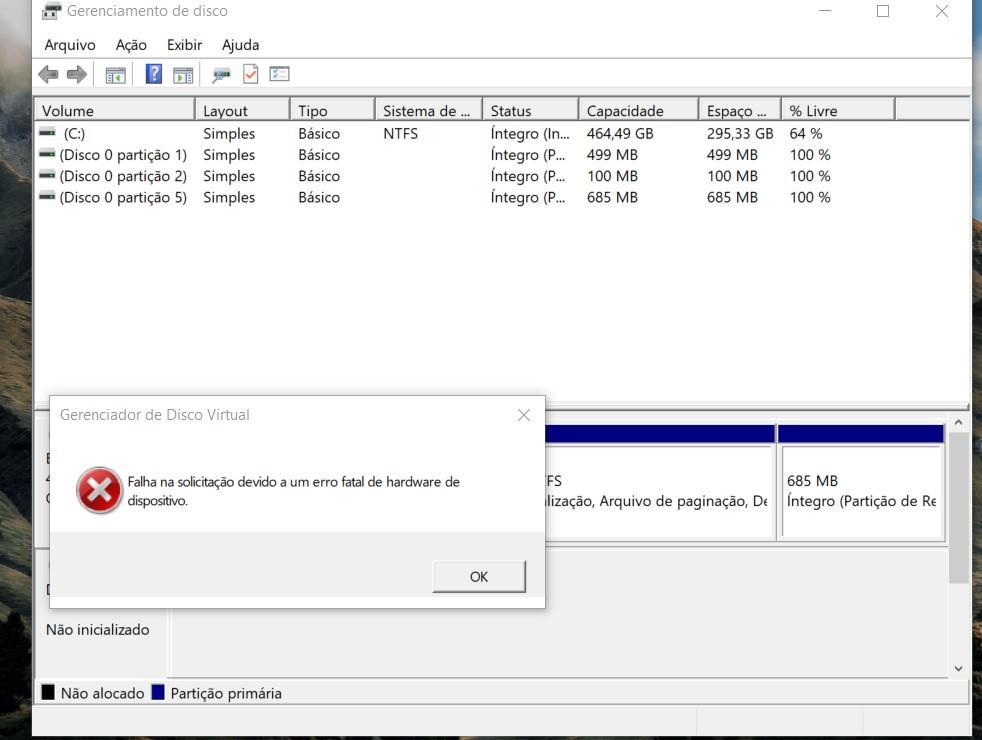Viewport: 982px width, 740px height.
Task: Click the drive icon of volume (C:)
Action: pos(47,133)
